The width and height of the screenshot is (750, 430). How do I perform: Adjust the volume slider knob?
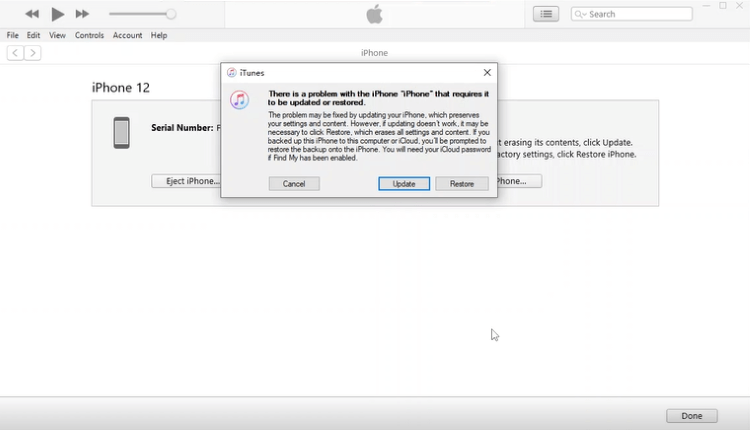171,14
